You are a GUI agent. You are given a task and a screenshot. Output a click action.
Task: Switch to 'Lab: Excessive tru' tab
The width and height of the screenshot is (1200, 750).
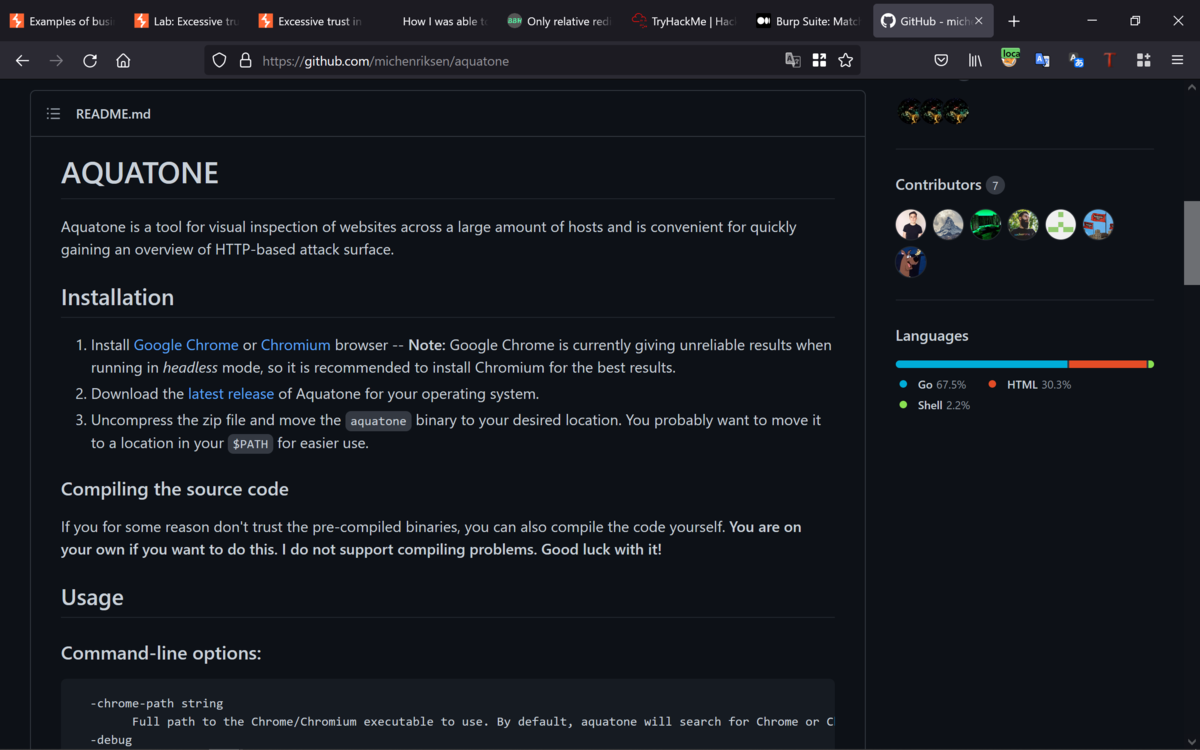point(186,21)
